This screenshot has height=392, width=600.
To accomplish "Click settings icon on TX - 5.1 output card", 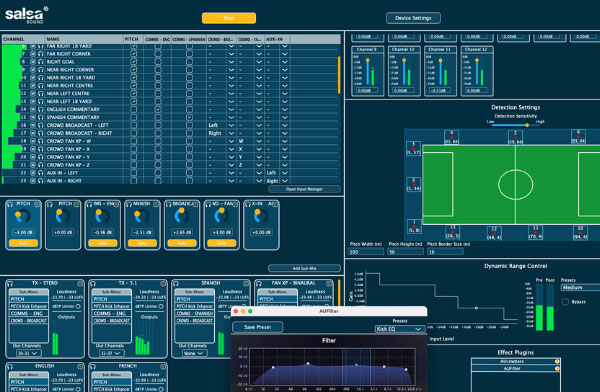I will 163,284.
